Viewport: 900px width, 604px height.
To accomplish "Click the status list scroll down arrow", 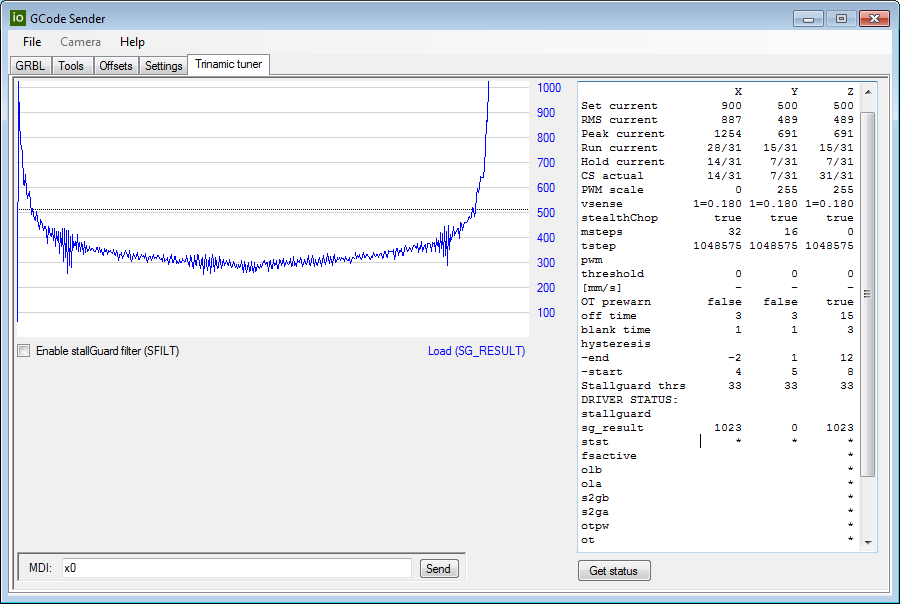I will (868, 543).
